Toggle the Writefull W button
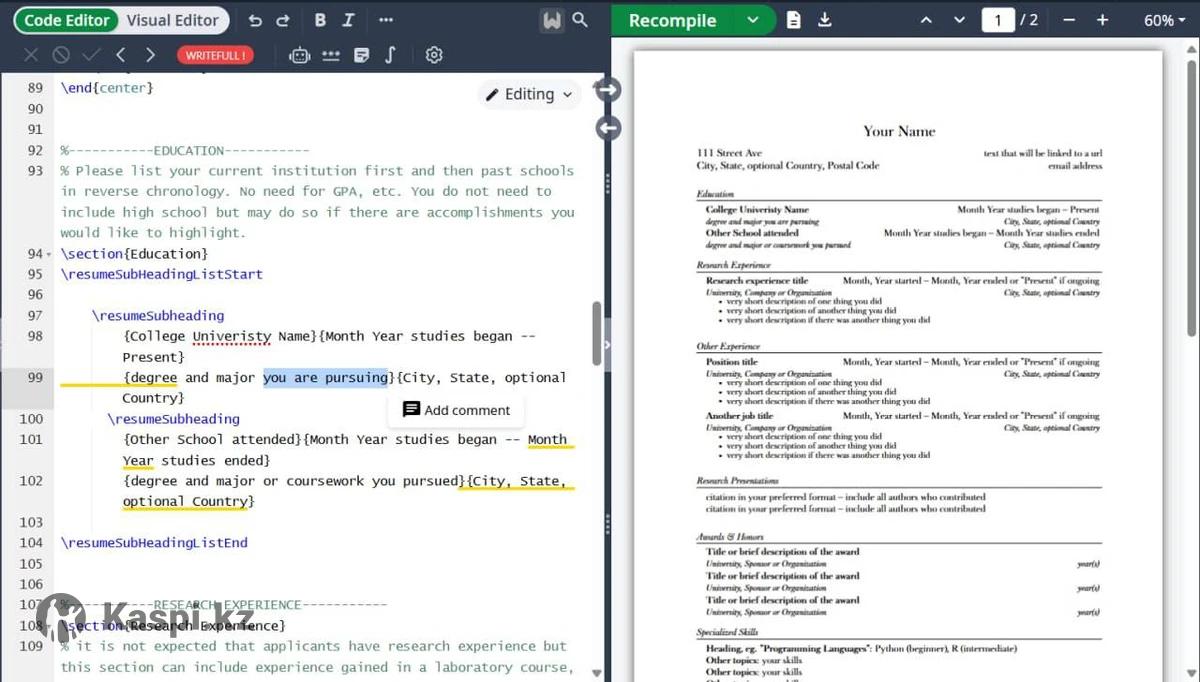This screenshot has height=682, width=1200. [551, 20]
